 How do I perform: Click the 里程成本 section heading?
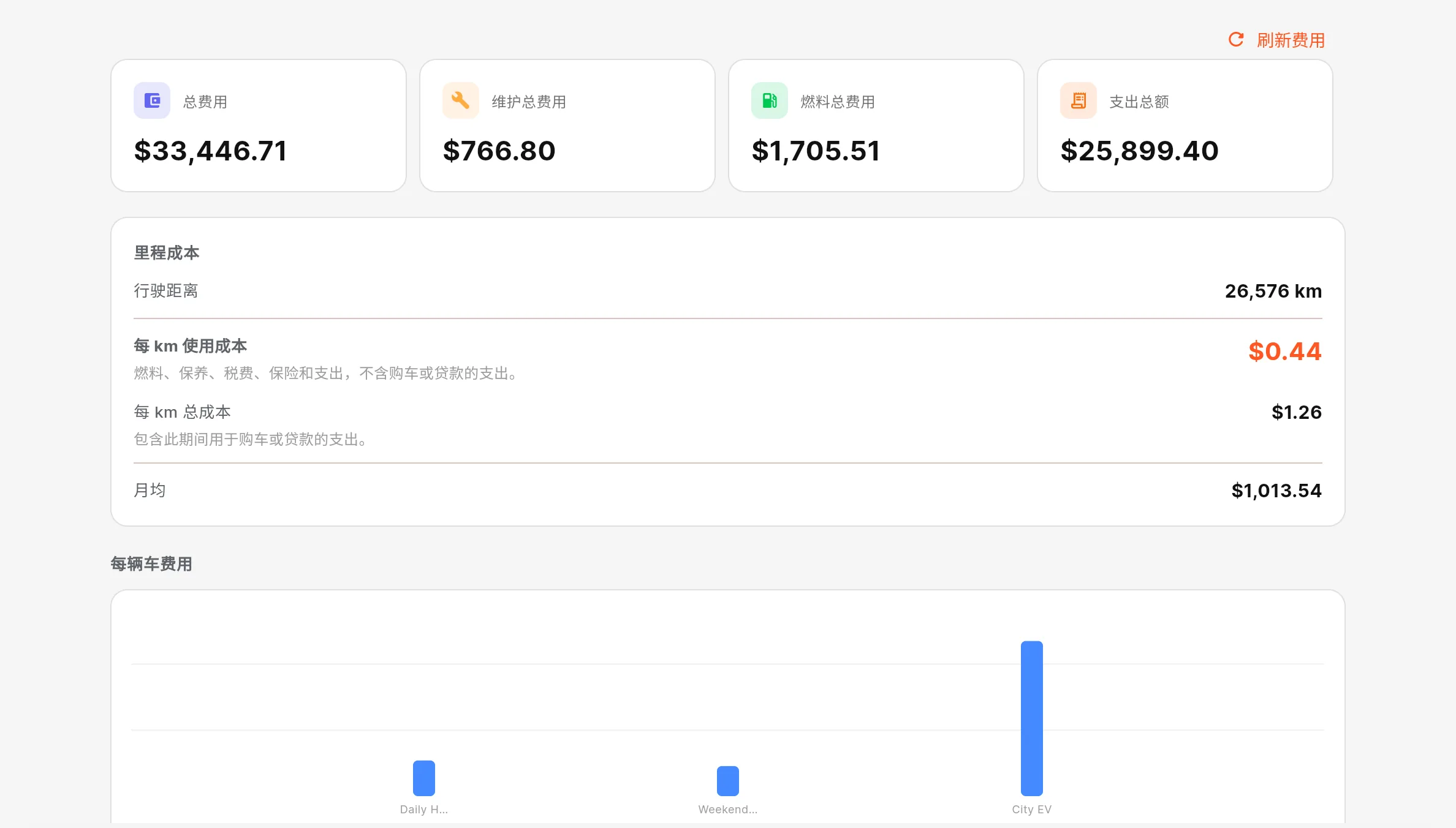coord(167,253)
